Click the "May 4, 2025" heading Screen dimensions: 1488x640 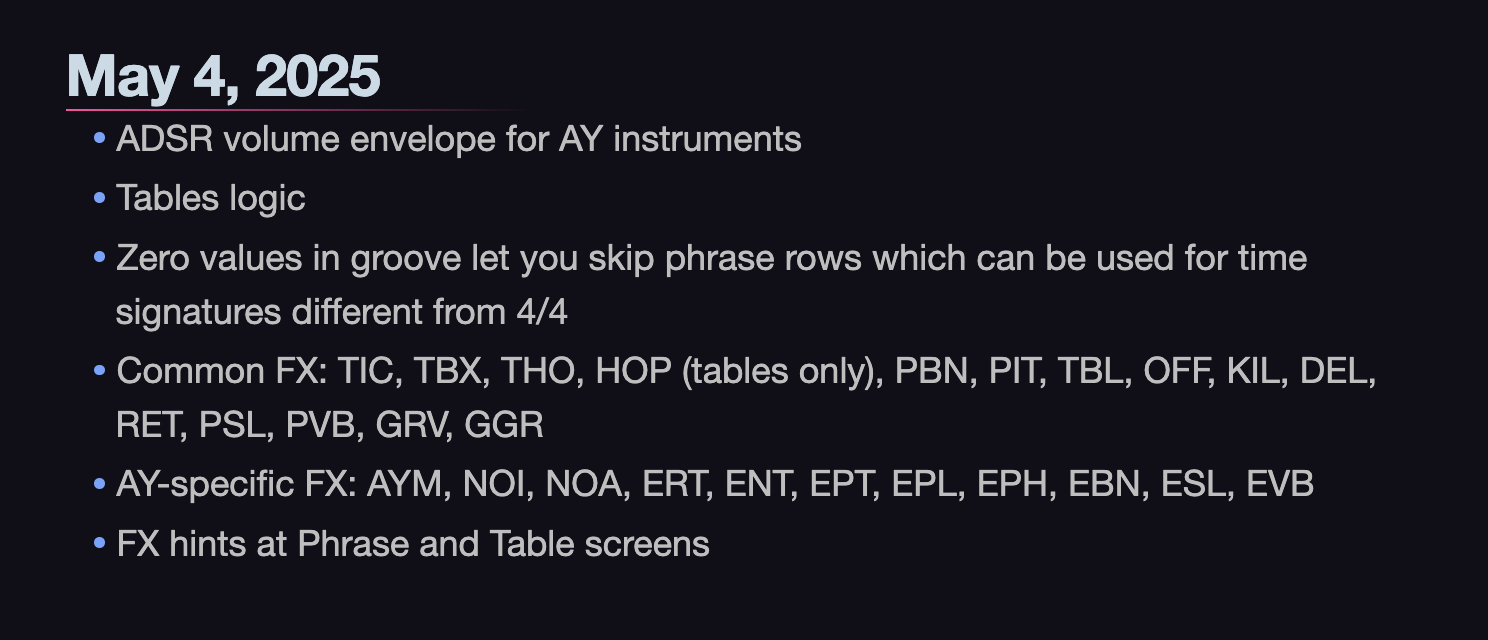[223, 76]
